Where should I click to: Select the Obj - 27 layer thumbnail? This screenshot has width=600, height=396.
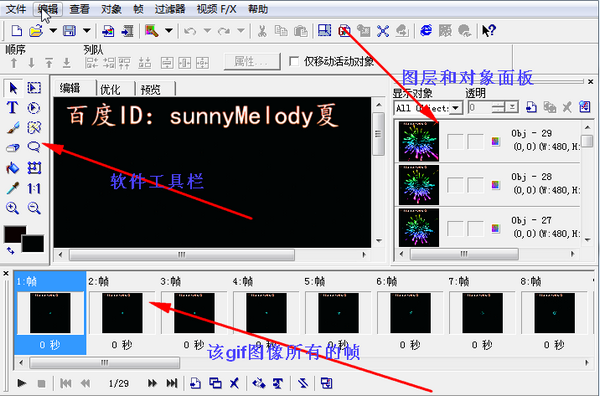[419, 228]
